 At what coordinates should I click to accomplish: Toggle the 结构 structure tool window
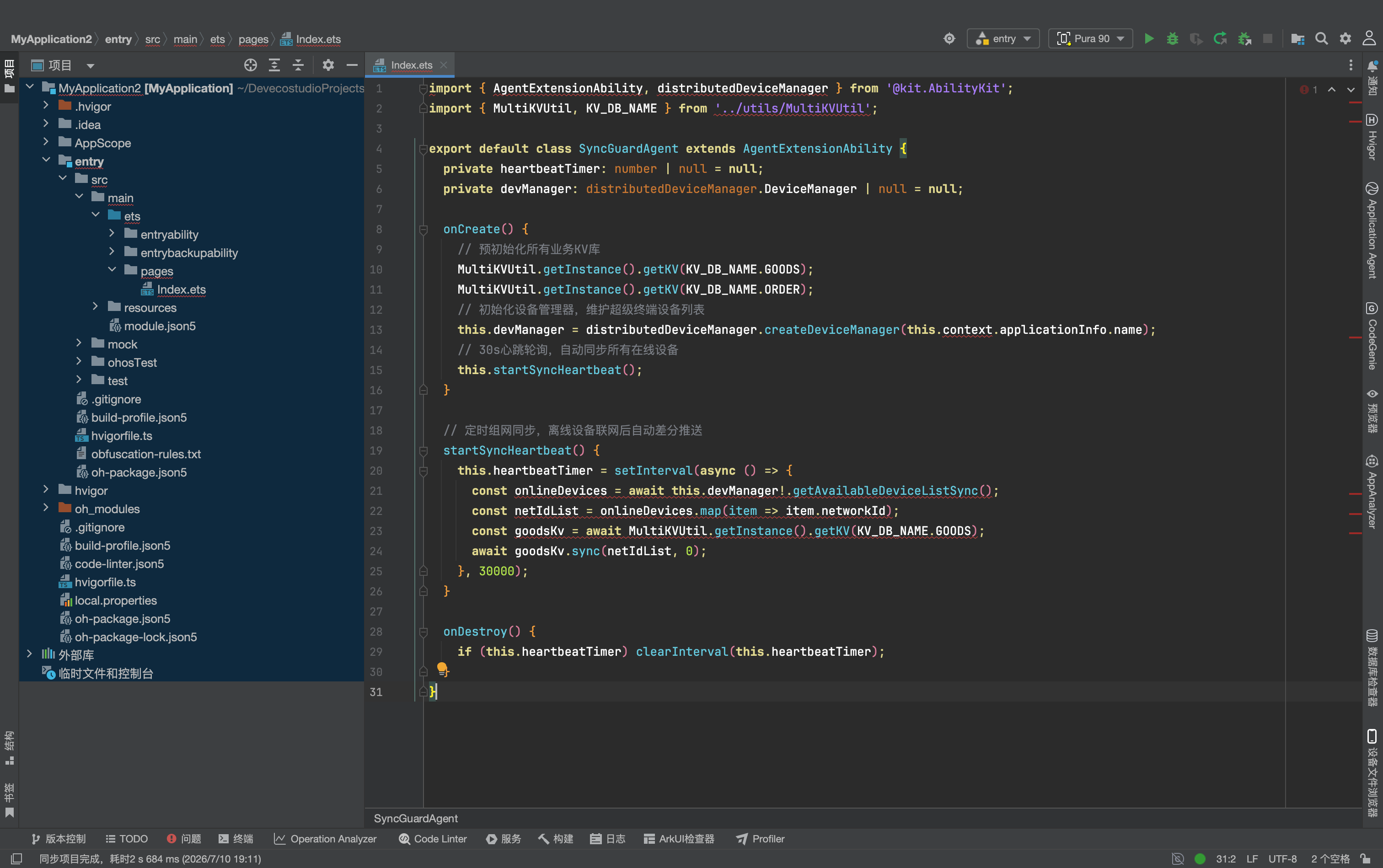[x=9, y=748]
